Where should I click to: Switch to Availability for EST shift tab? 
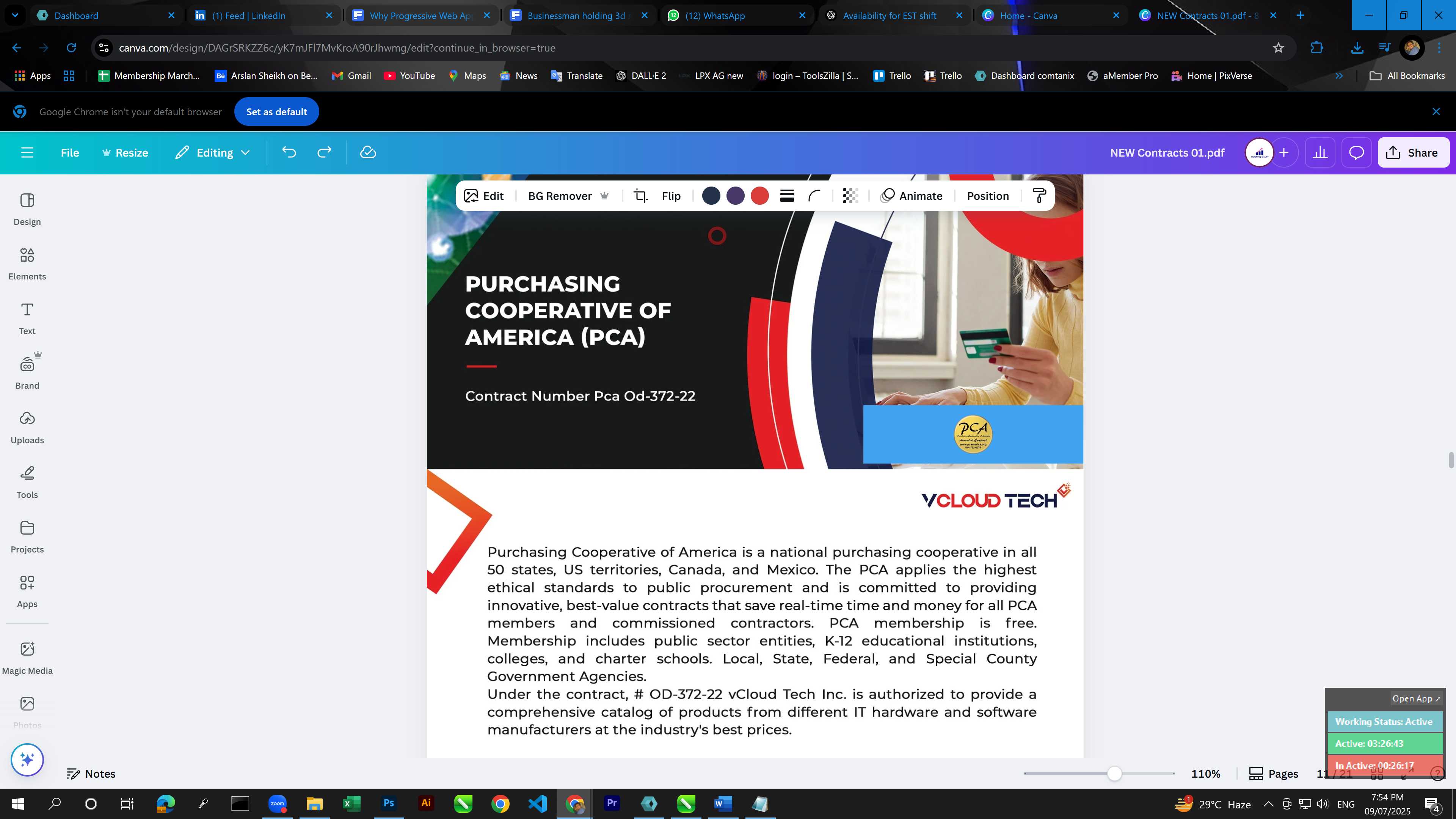tap(894, 15)
